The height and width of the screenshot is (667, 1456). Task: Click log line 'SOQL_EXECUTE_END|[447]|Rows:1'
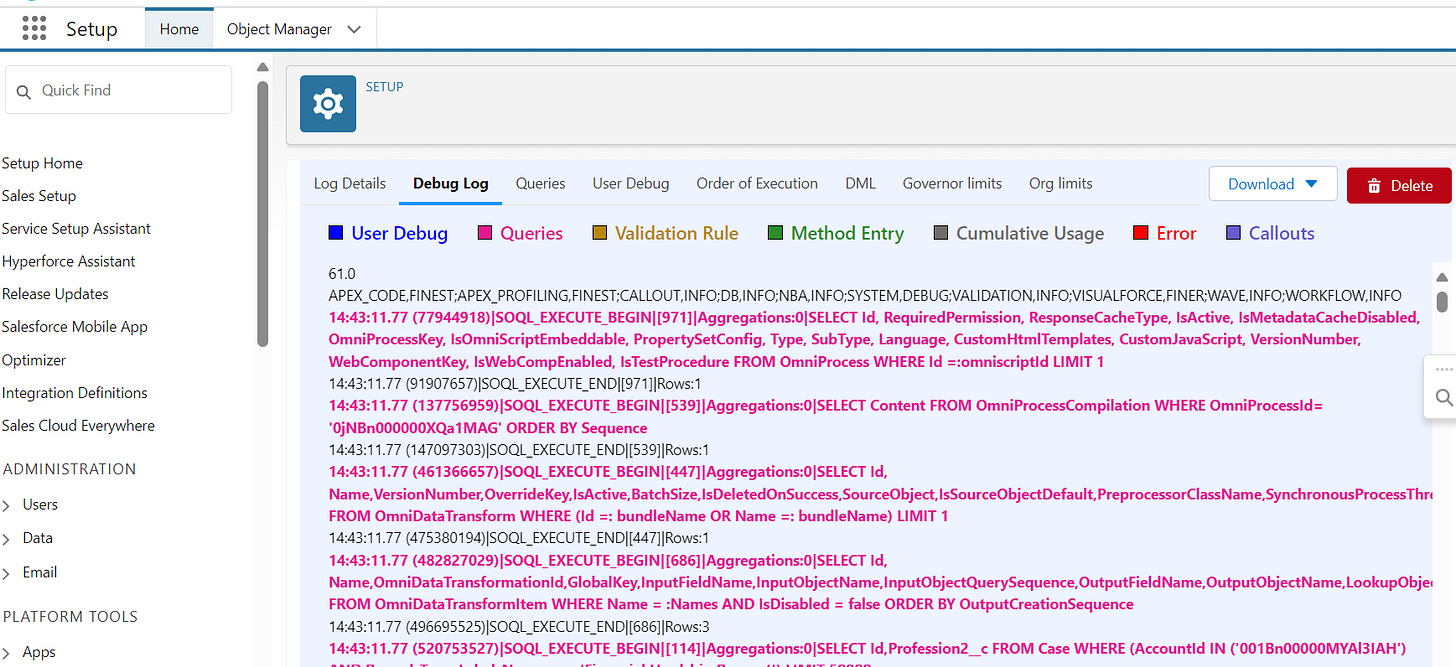tap(518, 538)
